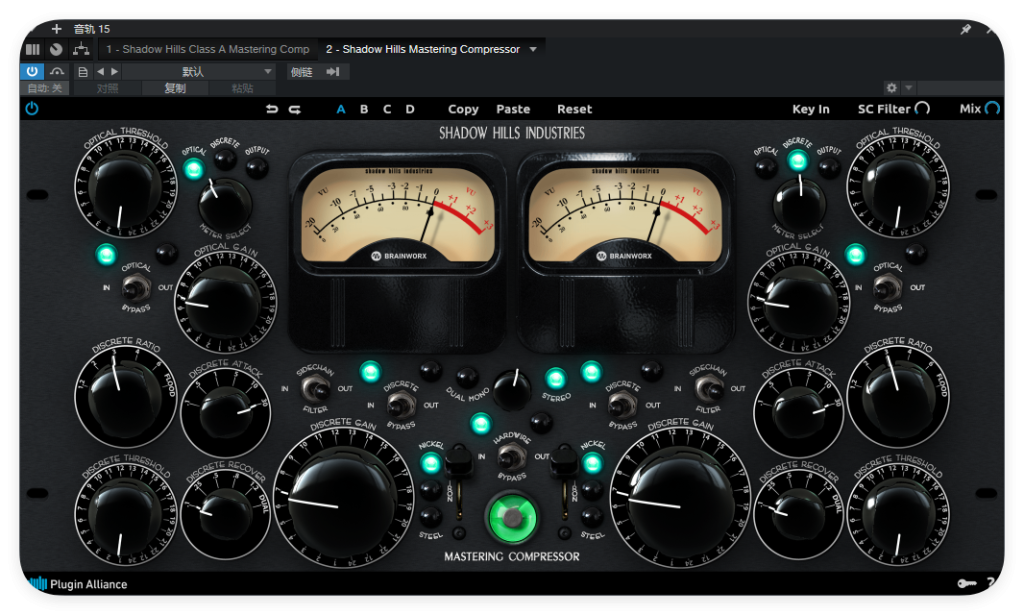Viewport: 1024px width, 615px height.
Task: Click the license key icon
Action: (967, 583)
